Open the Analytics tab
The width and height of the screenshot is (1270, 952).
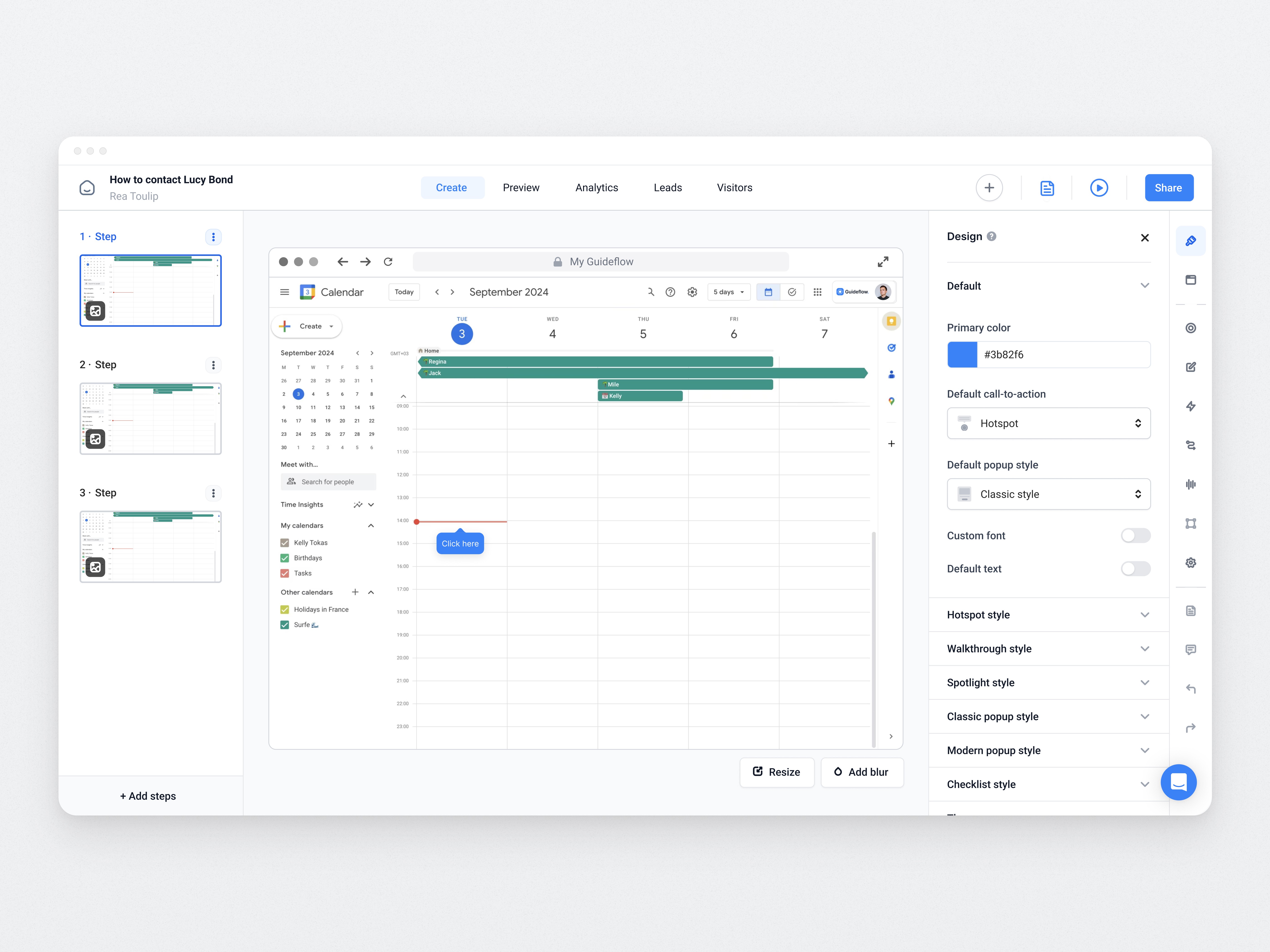pos(596,188)
